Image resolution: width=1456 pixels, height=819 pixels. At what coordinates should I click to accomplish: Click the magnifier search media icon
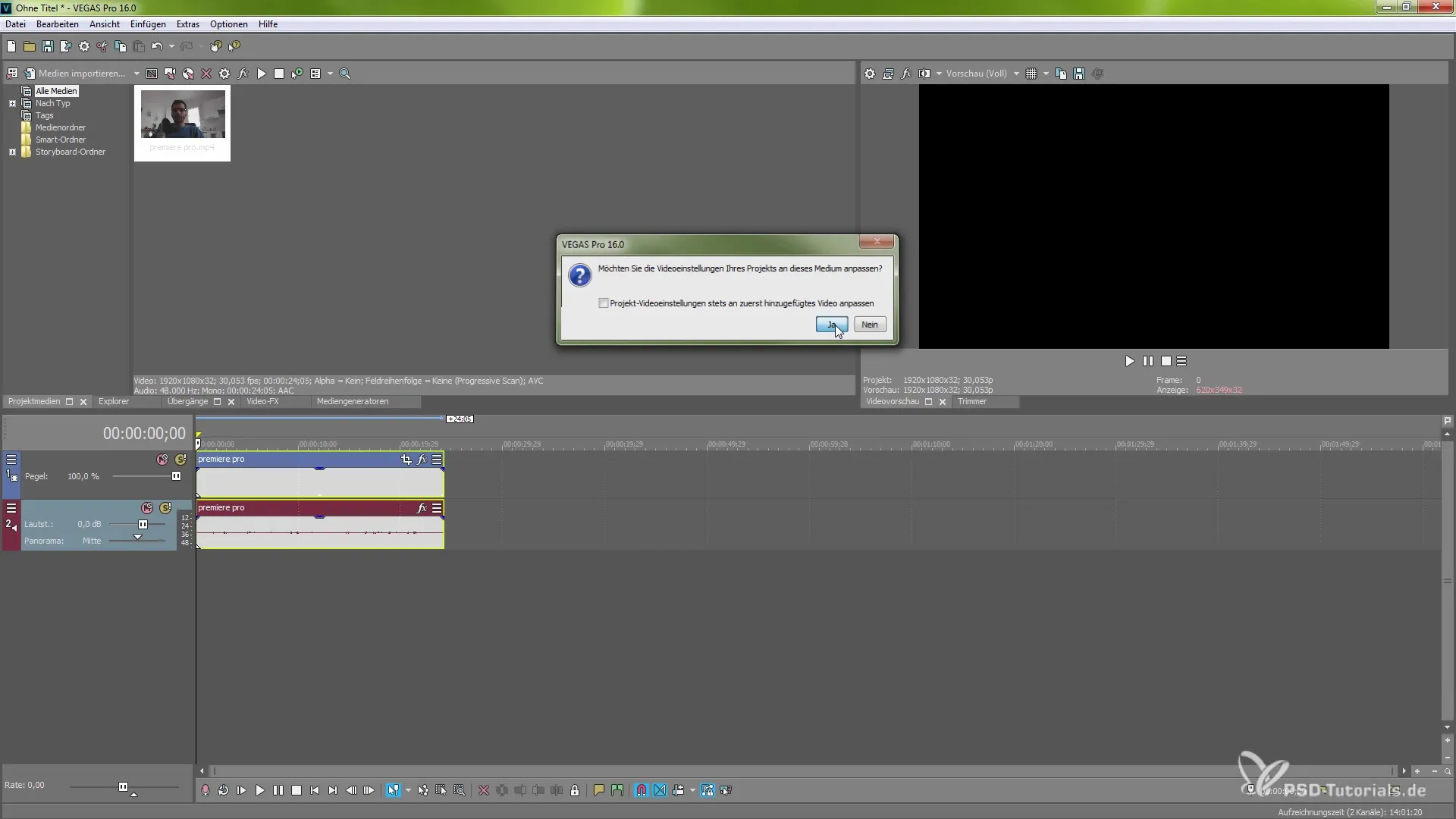(345, 74)
